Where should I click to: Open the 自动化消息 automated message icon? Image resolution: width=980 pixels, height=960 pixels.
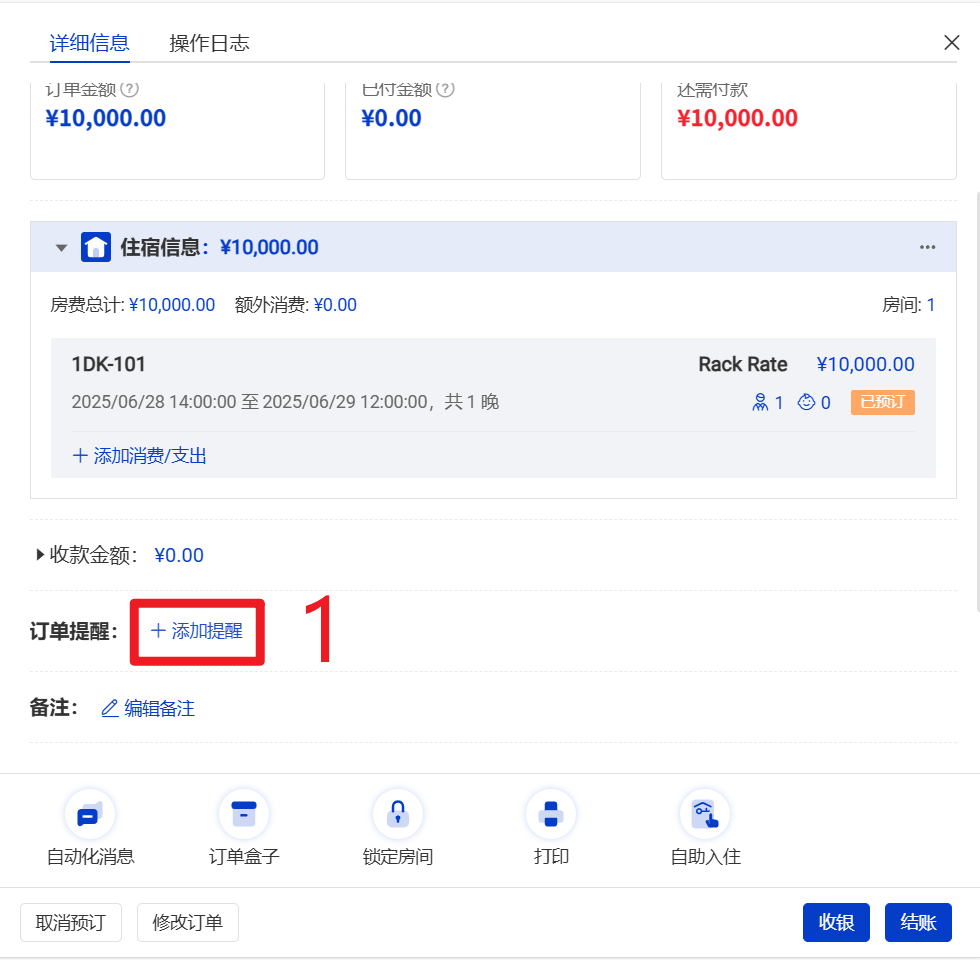pyautogui.click(x=90, y=815)
